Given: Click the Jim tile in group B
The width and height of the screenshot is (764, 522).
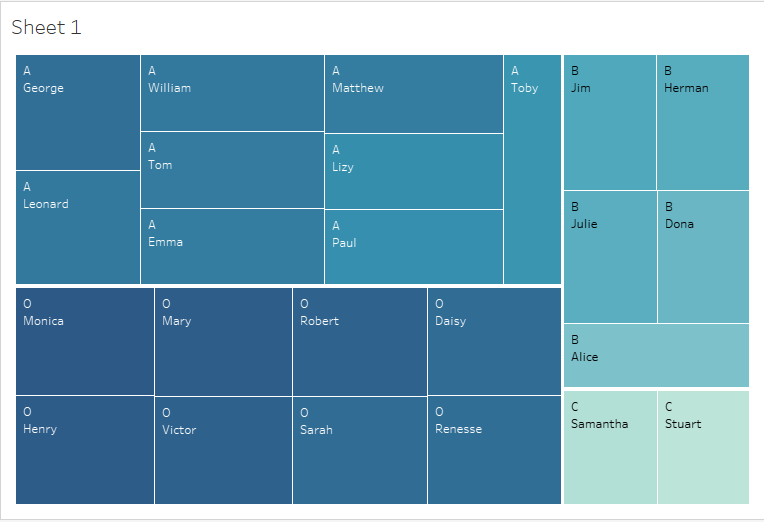Looking at the screenshot, I should tap(610, 122).
